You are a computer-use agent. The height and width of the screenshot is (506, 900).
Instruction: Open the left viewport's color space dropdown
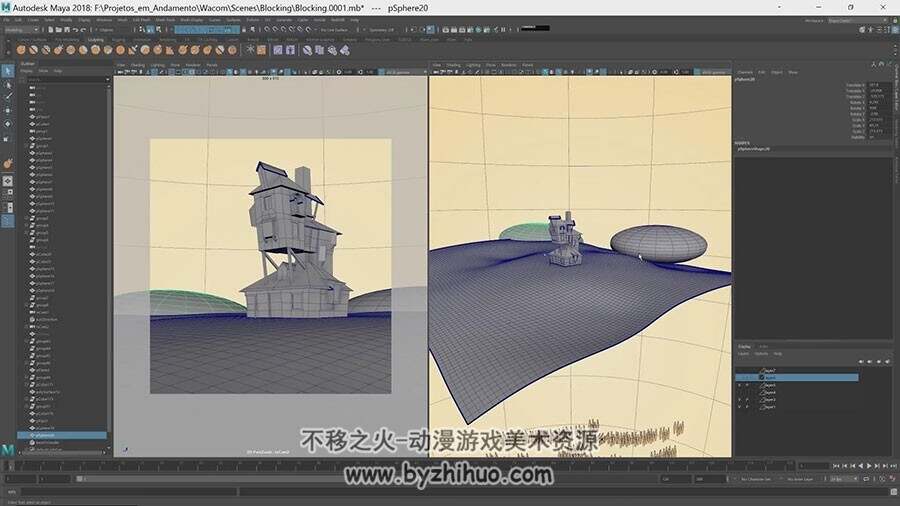click(x=405, y=72)
